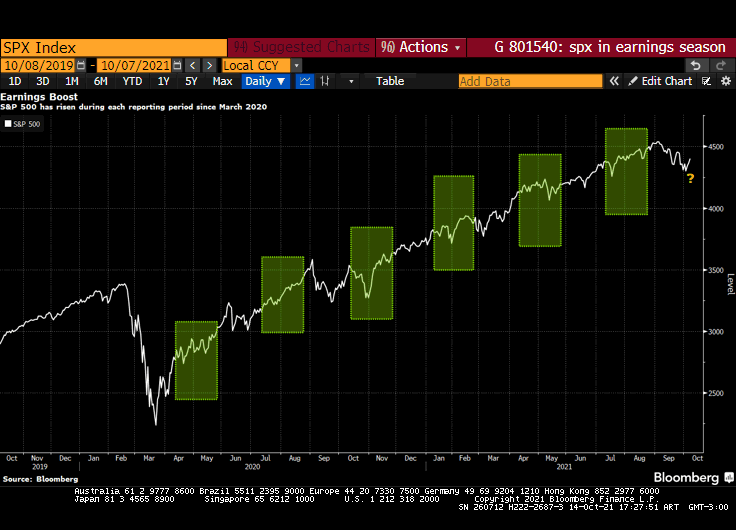The height and width of the screenshot is (530, 736).
Task: Shift date range forward with right arrow
Action: 210,65
